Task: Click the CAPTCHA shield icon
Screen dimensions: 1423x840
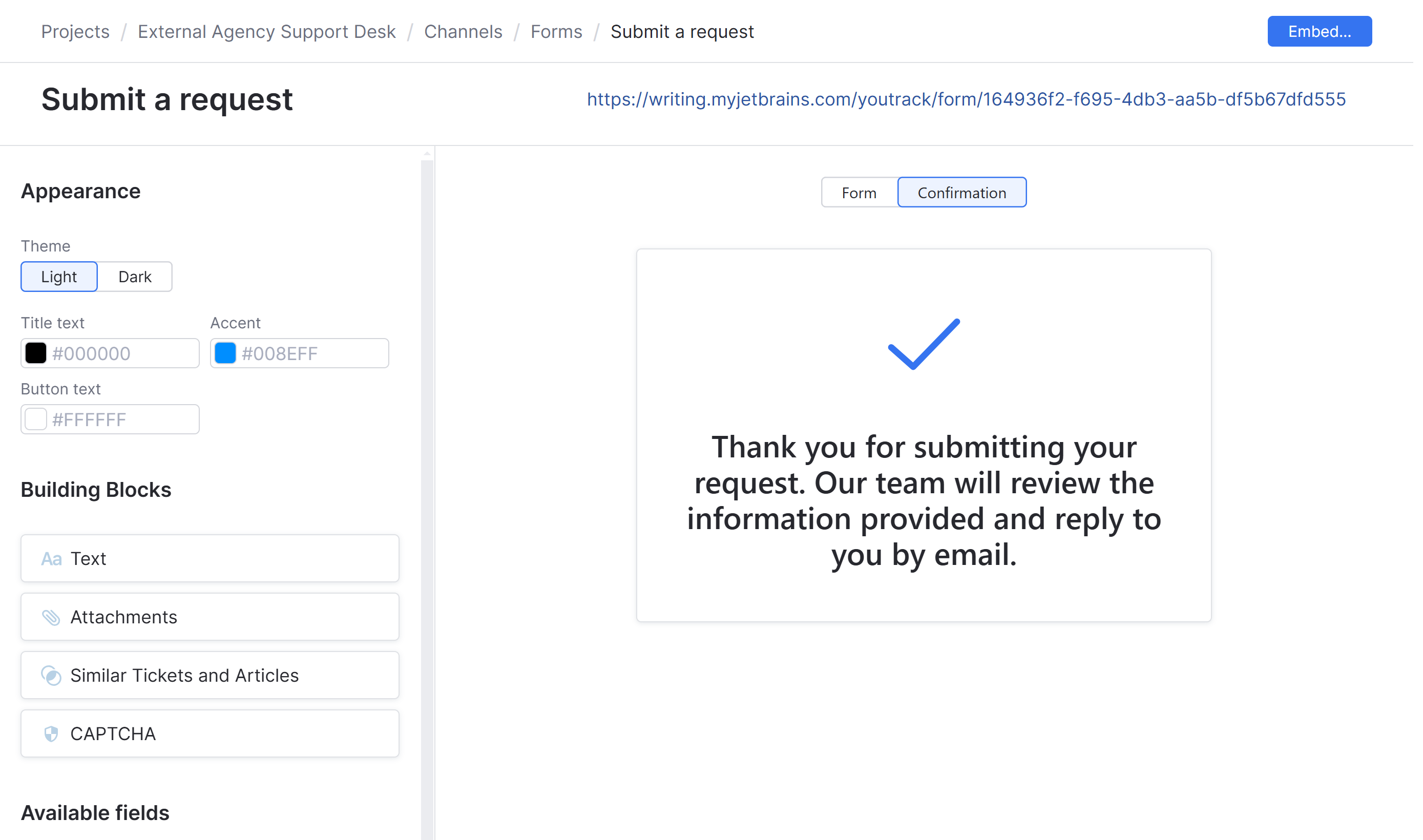Action: (52, 733)
